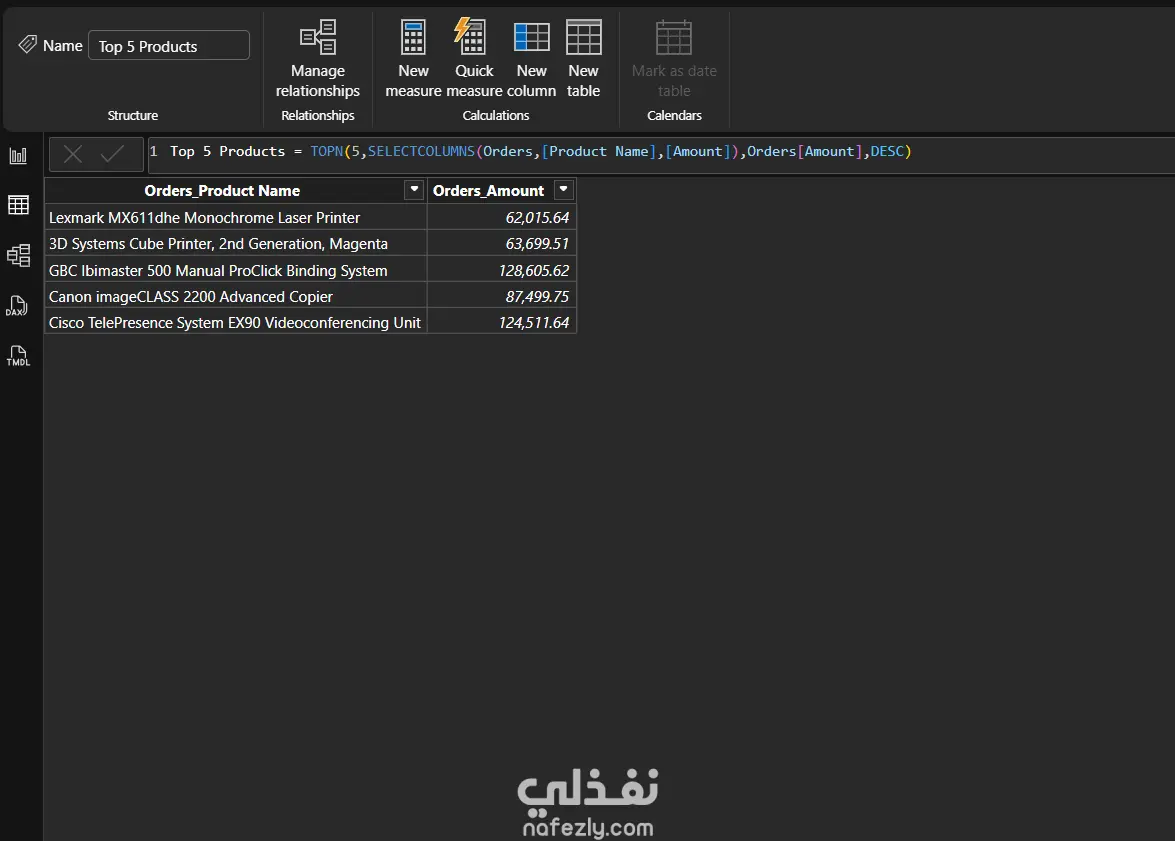Switch to Report view in sidebar
The image size is (1175, 841).
[x=18, y=155]
